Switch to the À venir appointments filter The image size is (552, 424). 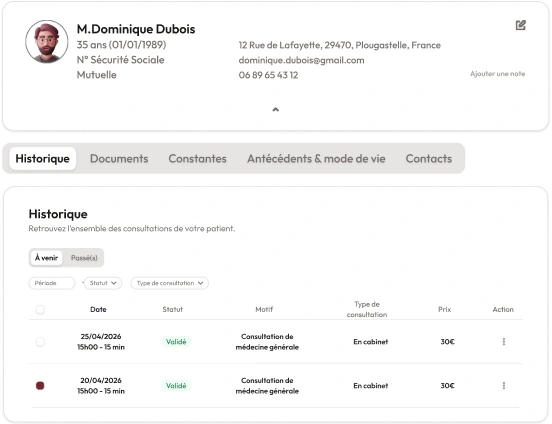(x=46, y=258)
